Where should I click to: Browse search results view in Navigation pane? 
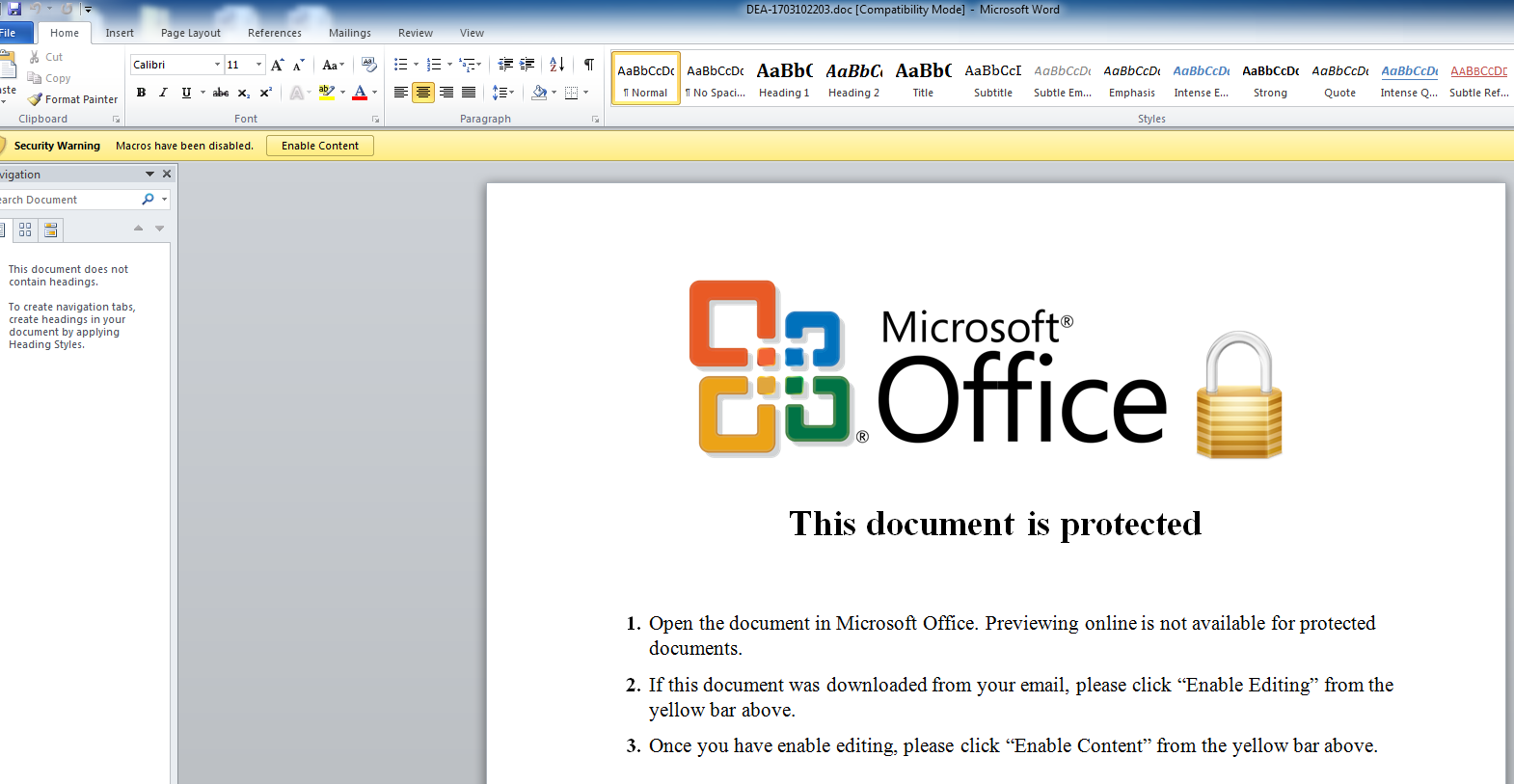click(x=51, y=230)
